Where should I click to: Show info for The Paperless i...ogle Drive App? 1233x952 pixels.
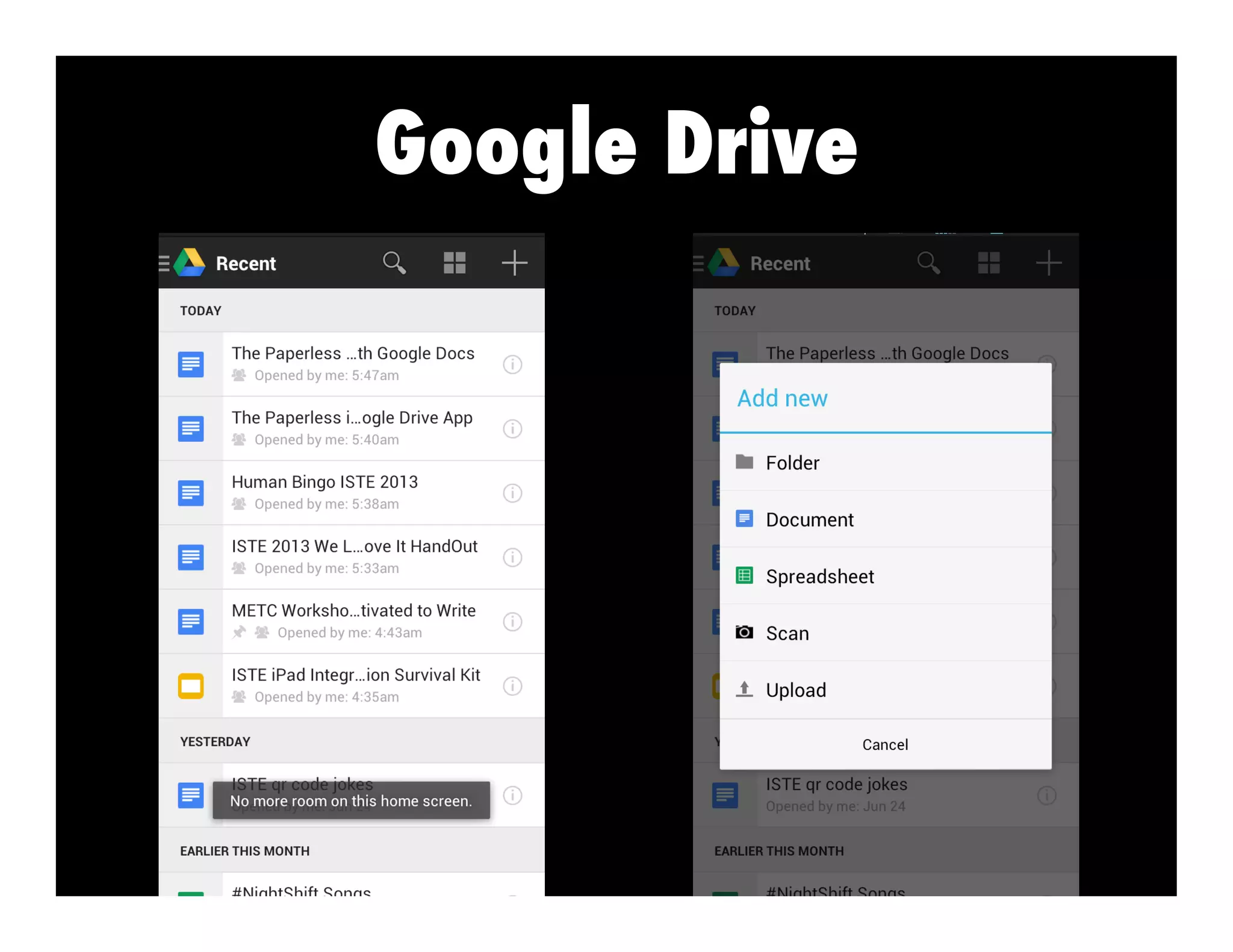[512, 428]
